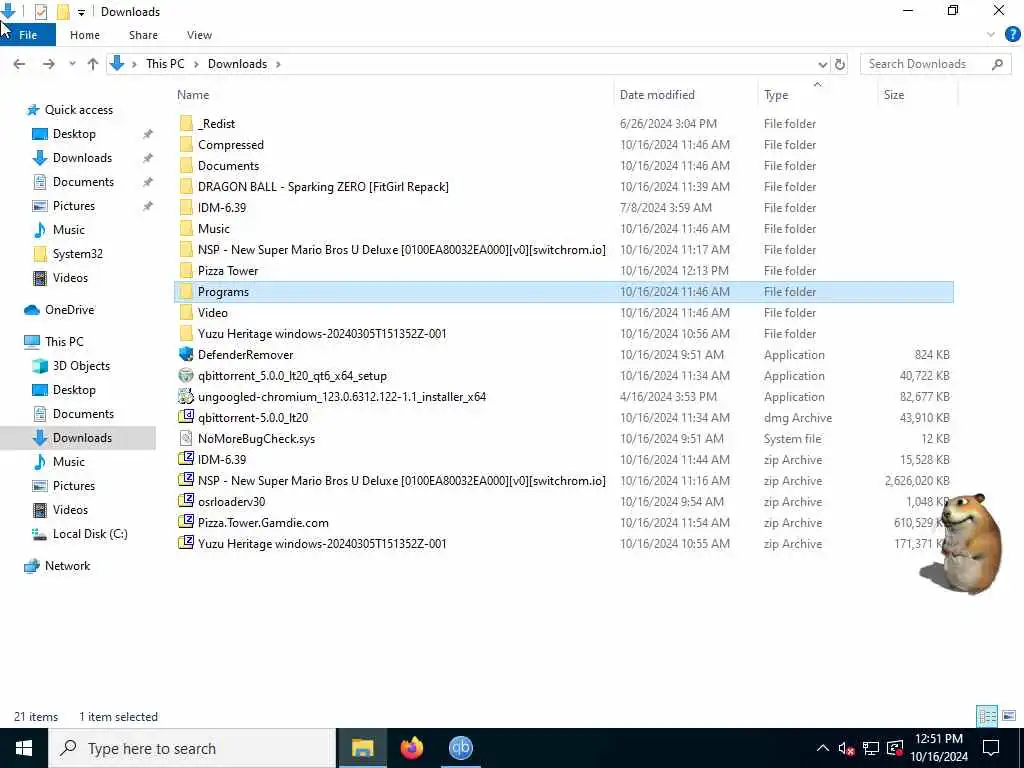Viewport: 1024px width, 768px height.
Task: Sort by the Size column header
Action: coord(917,95)
